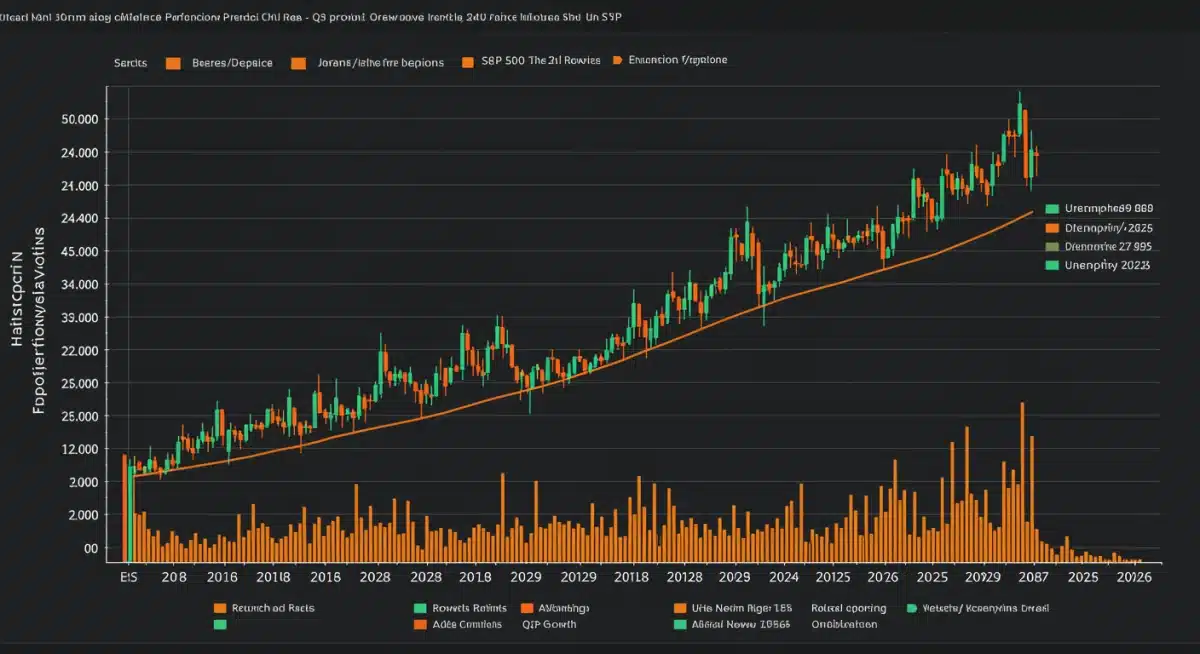Click the Jorans series legend icon
This screenshot has height=654, width=1200.
(298, 62)
